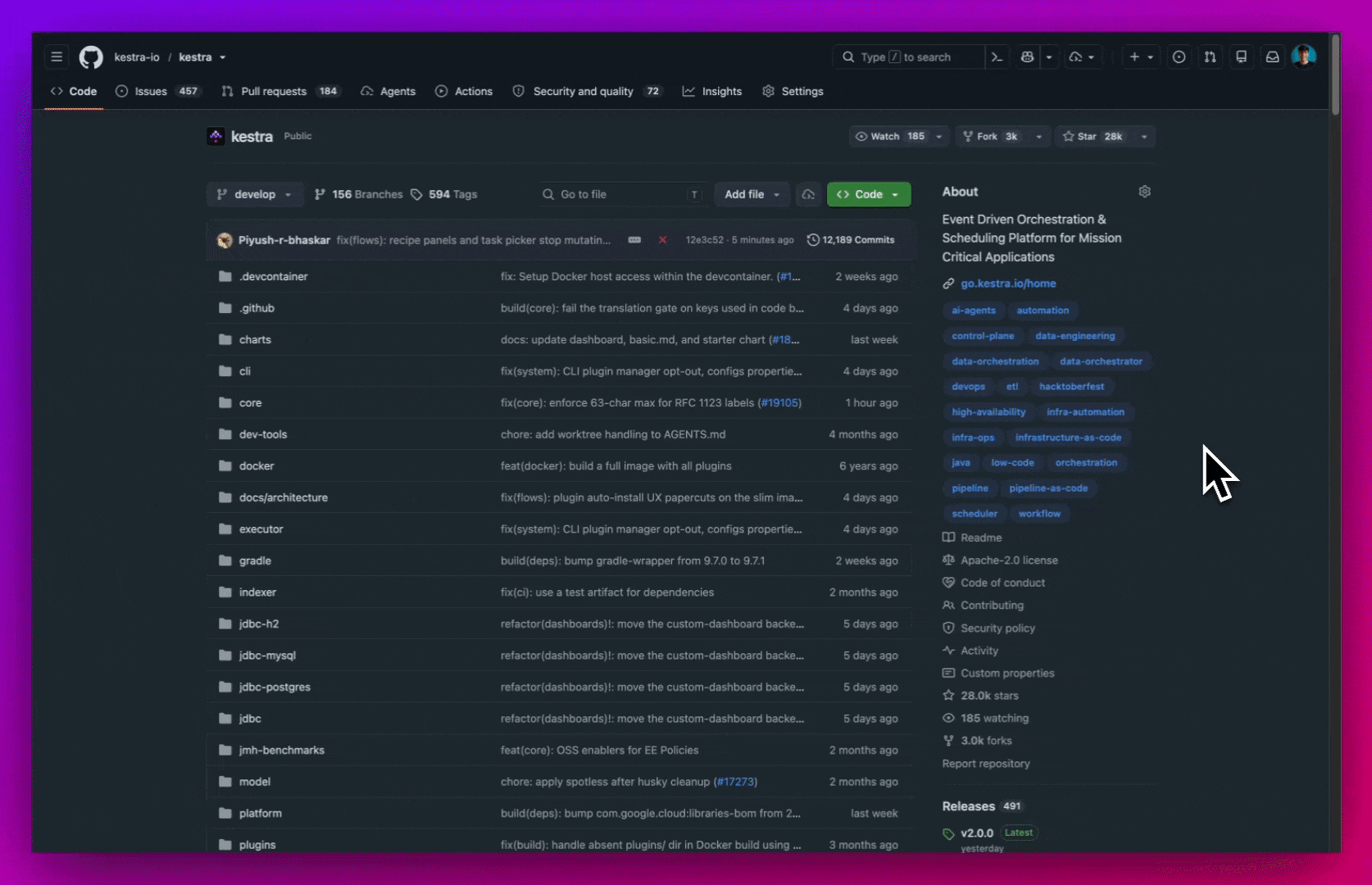1372x885 pixels.
Task: Select the data-orchestration topic tag
Action: pyautogui.click(x=995, y=361)
